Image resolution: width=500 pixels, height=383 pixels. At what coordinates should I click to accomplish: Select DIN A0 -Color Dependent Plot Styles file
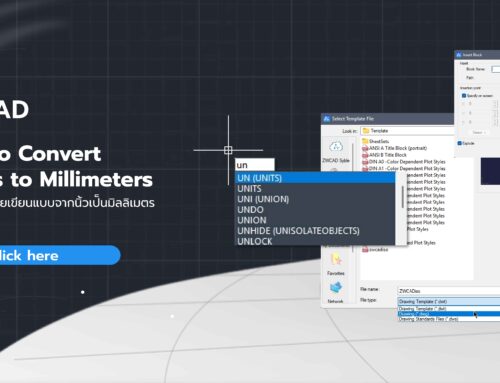(404, 162)
